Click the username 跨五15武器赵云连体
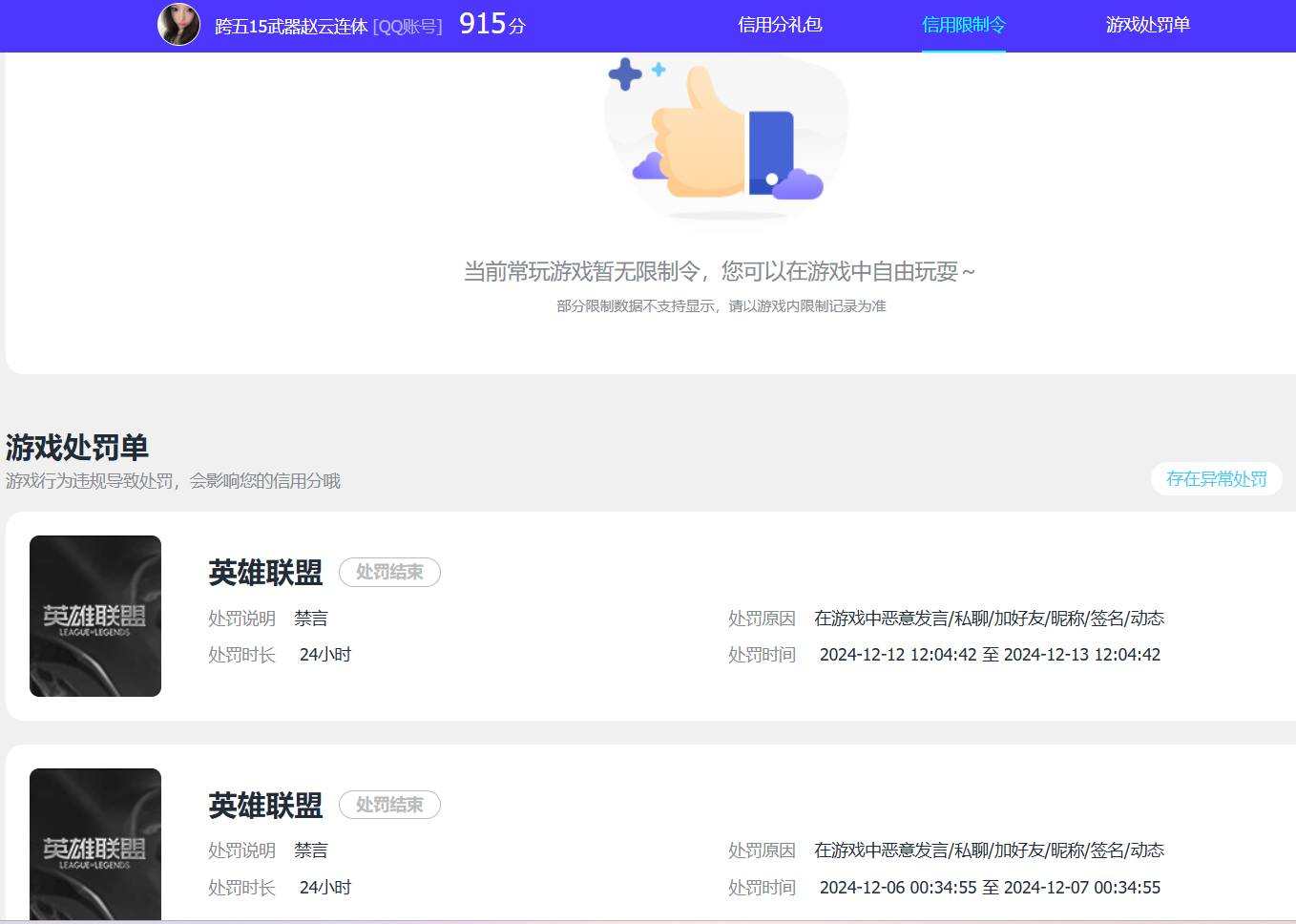The width and height of the screenshot is (1296, 924). (291, 27)
